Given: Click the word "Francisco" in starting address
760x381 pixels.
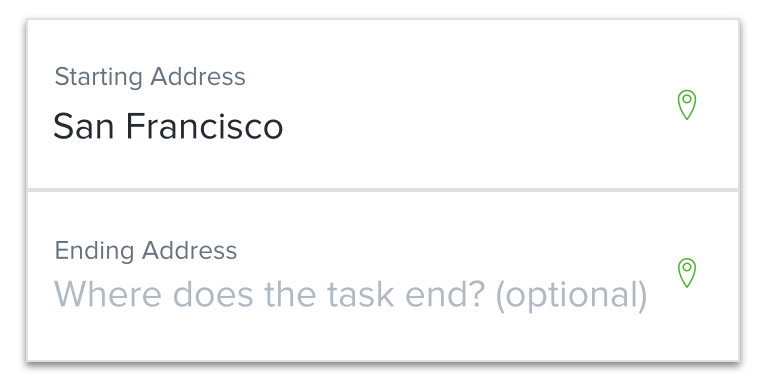Looking at the screenshot, I should click(x=205, y=126).
